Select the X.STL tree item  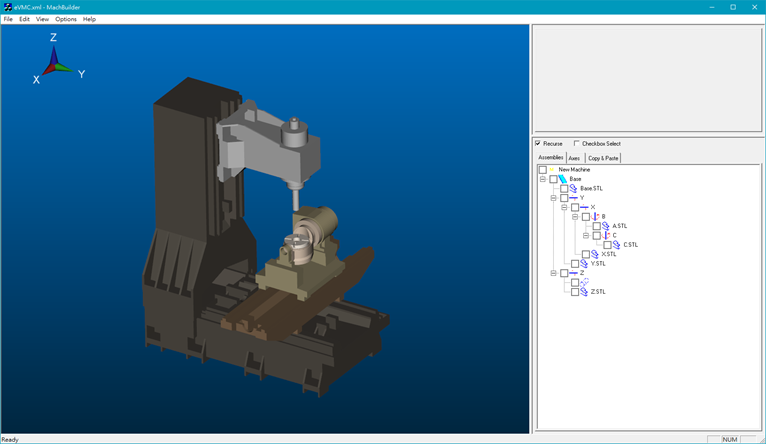609,254
